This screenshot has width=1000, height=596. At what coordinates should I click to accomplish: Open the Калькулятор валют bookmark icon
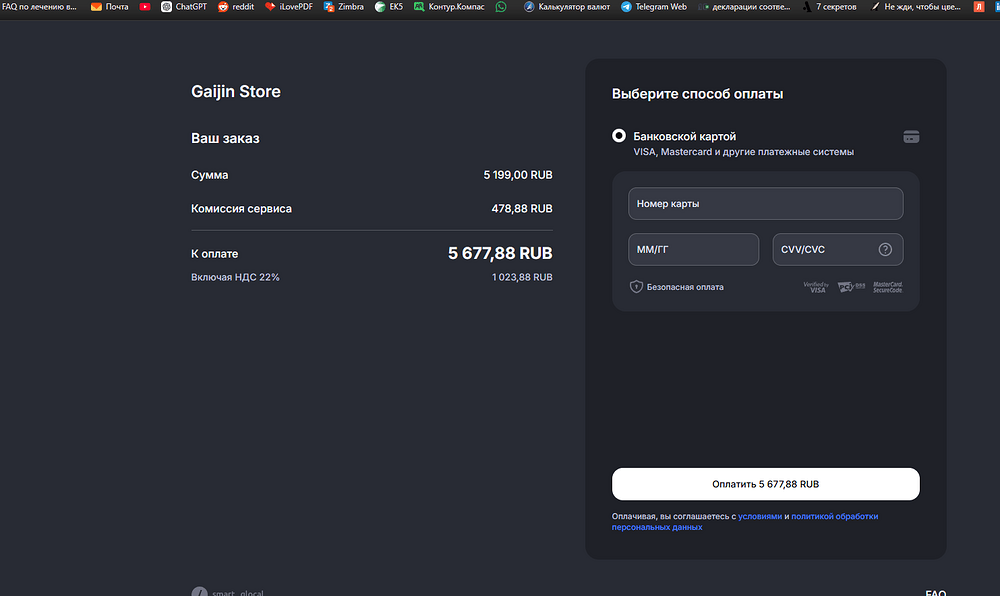pos(529,7)
